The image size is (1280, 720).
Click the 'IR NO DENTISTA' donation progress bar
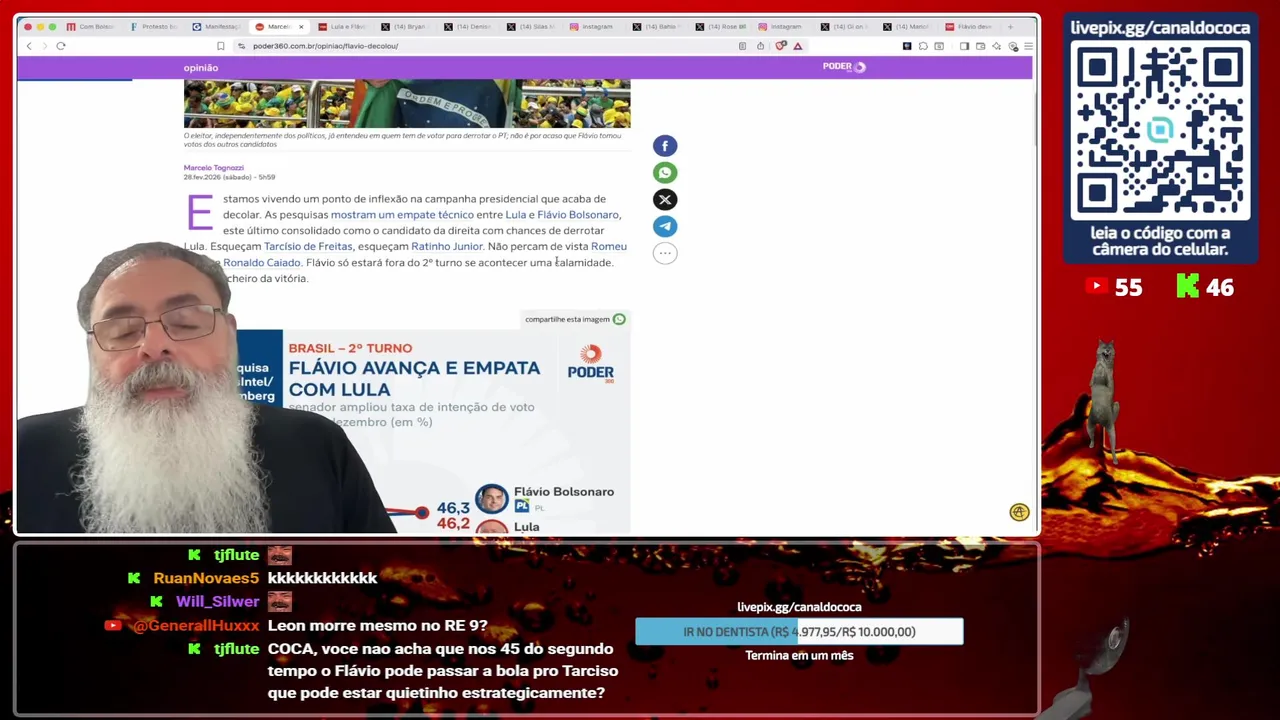click(x=799, y=632)
